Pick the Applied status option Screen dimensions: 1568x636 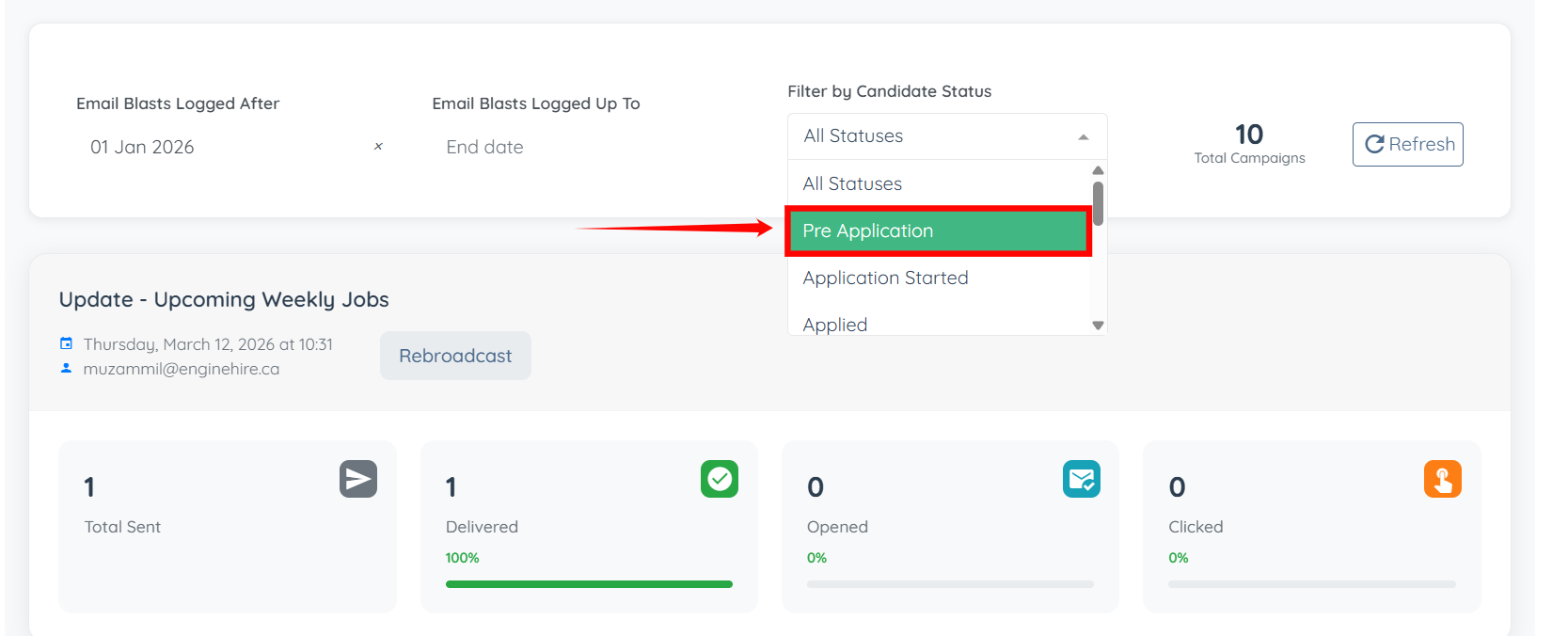point(835,325)
